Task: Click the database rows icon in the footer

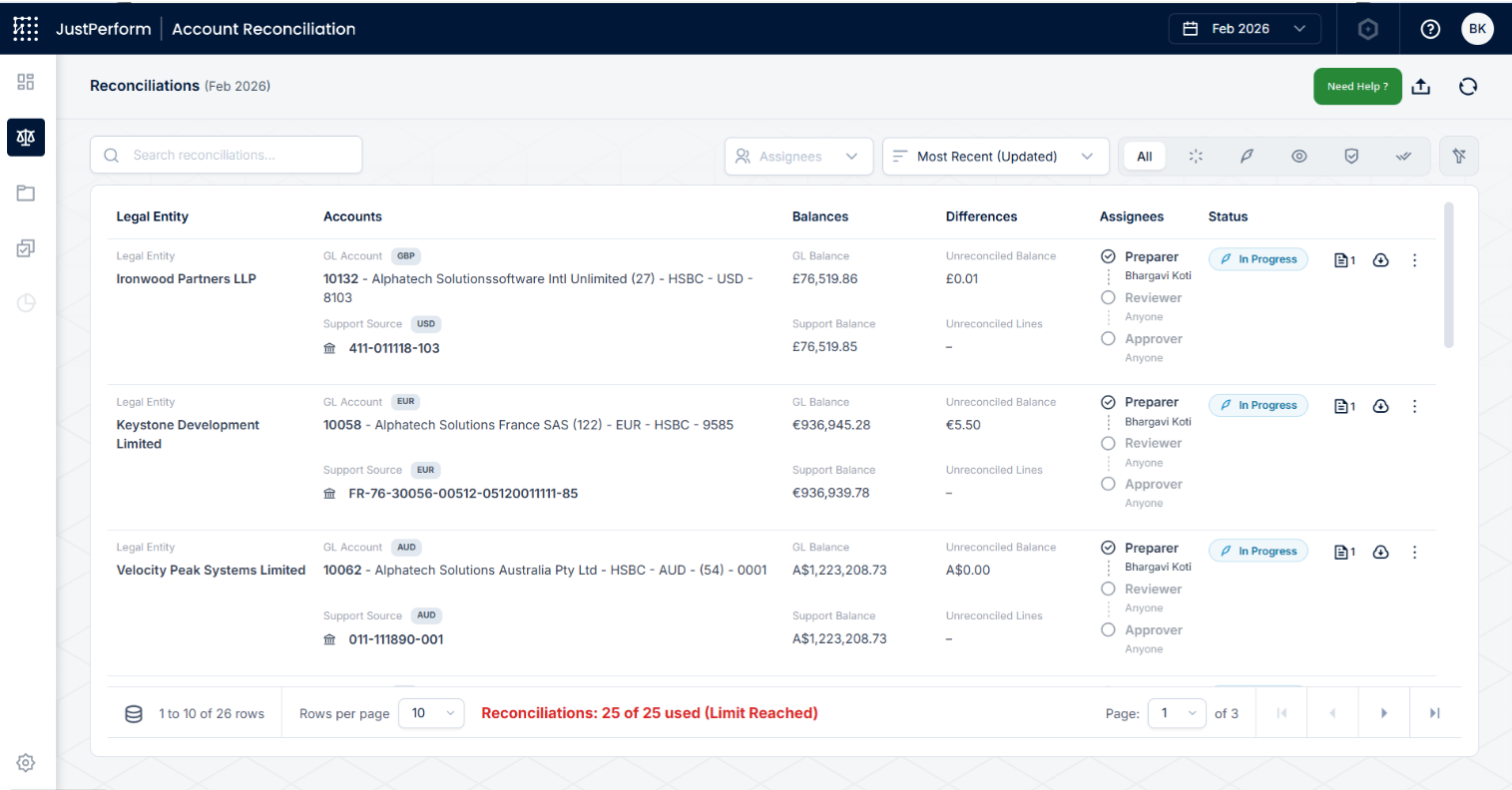Action: 133,713
